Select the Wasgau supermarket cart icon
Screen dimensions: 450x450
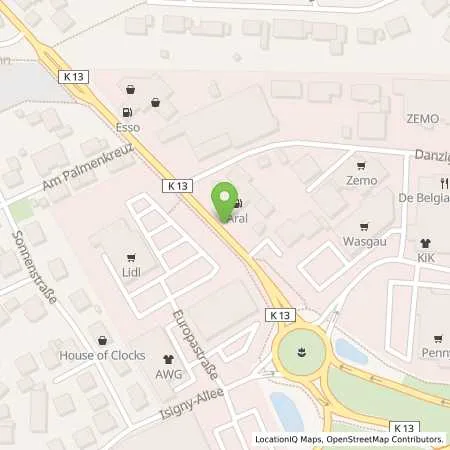click(x=364, y=227)
